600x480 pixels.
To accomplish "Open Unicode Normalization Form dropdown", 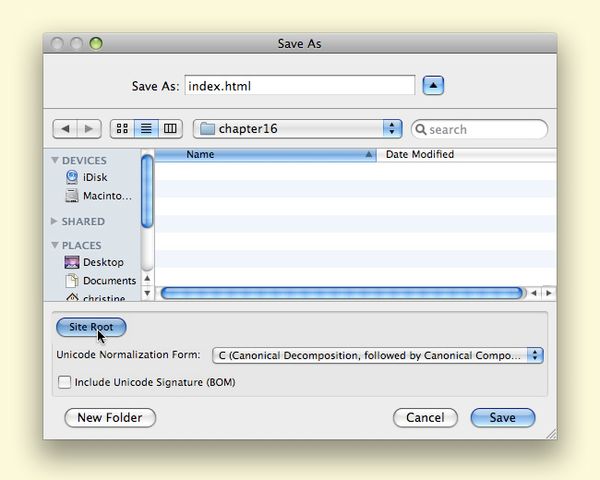I will coord(377,355).
